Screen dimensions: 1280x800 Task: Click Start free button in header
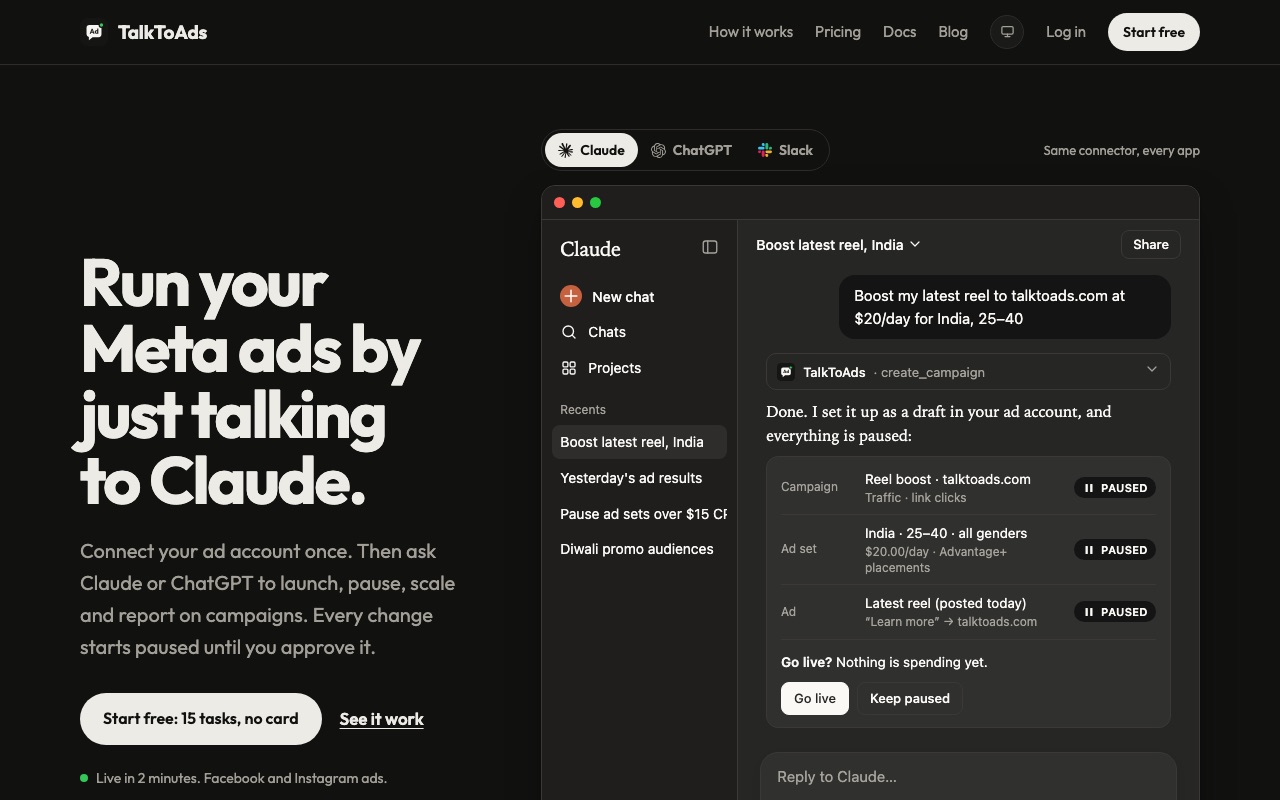[x=1154, y=32]
